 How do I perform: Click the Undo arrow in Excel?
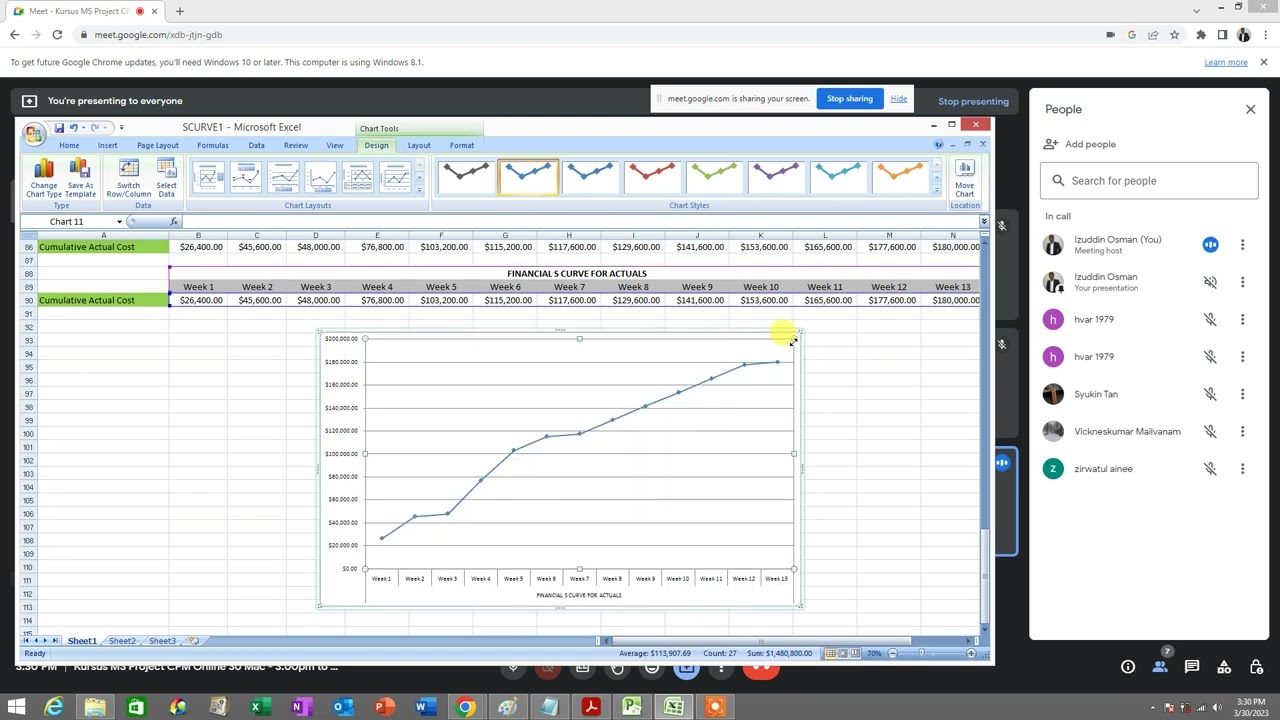(x=74, y=127)
